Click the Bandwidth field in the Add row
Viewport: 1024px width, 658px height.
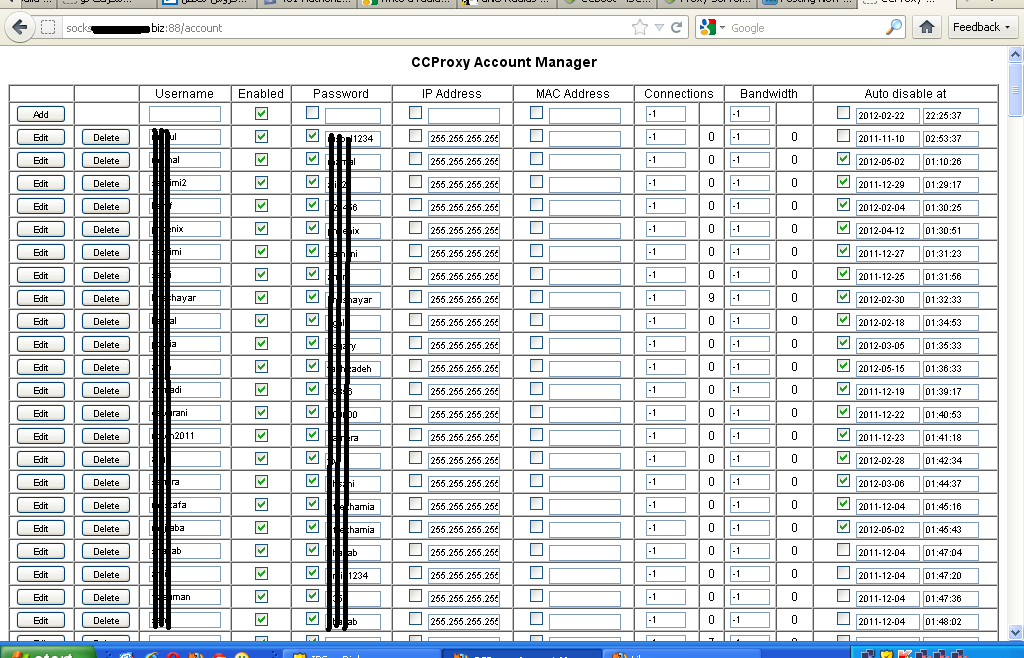click(x=750, y=114)
